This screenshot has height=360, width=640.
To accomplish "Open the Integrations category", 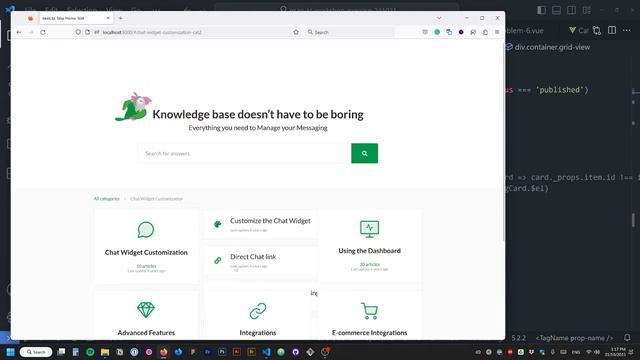I will pyautogui.click(x=258, y=333).
